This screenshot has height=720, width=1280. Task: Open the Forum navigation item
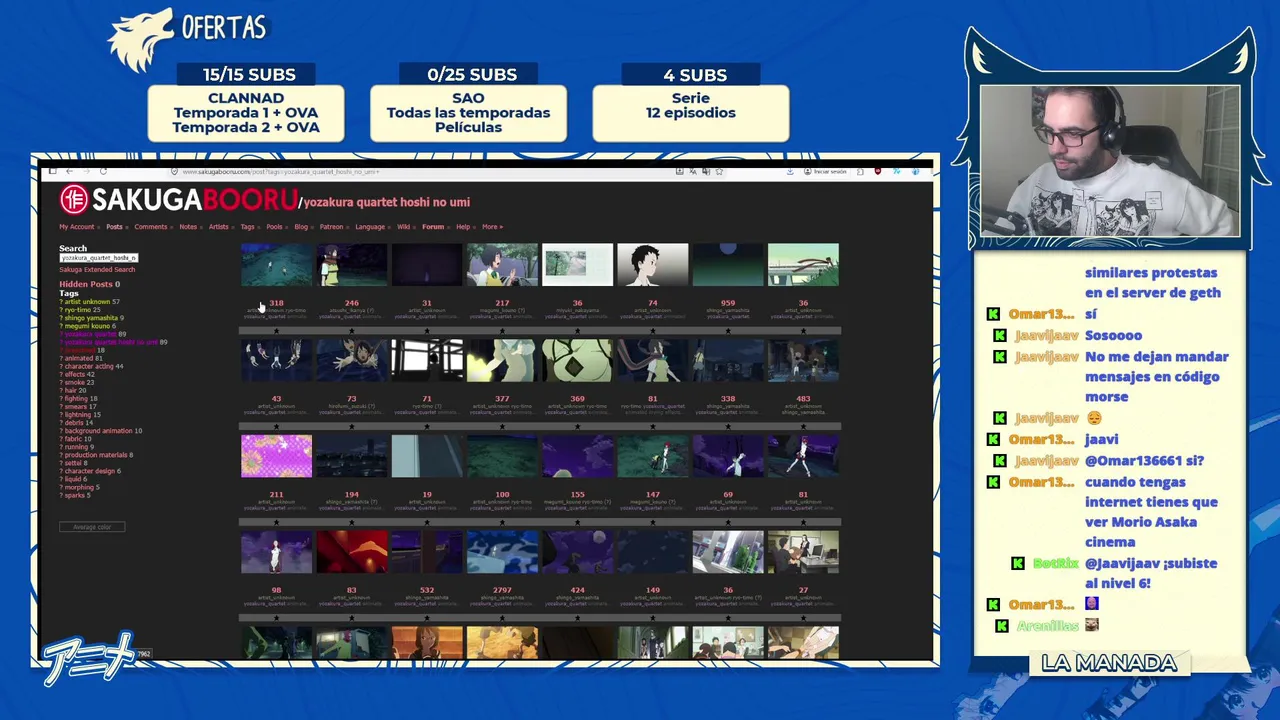432,227
